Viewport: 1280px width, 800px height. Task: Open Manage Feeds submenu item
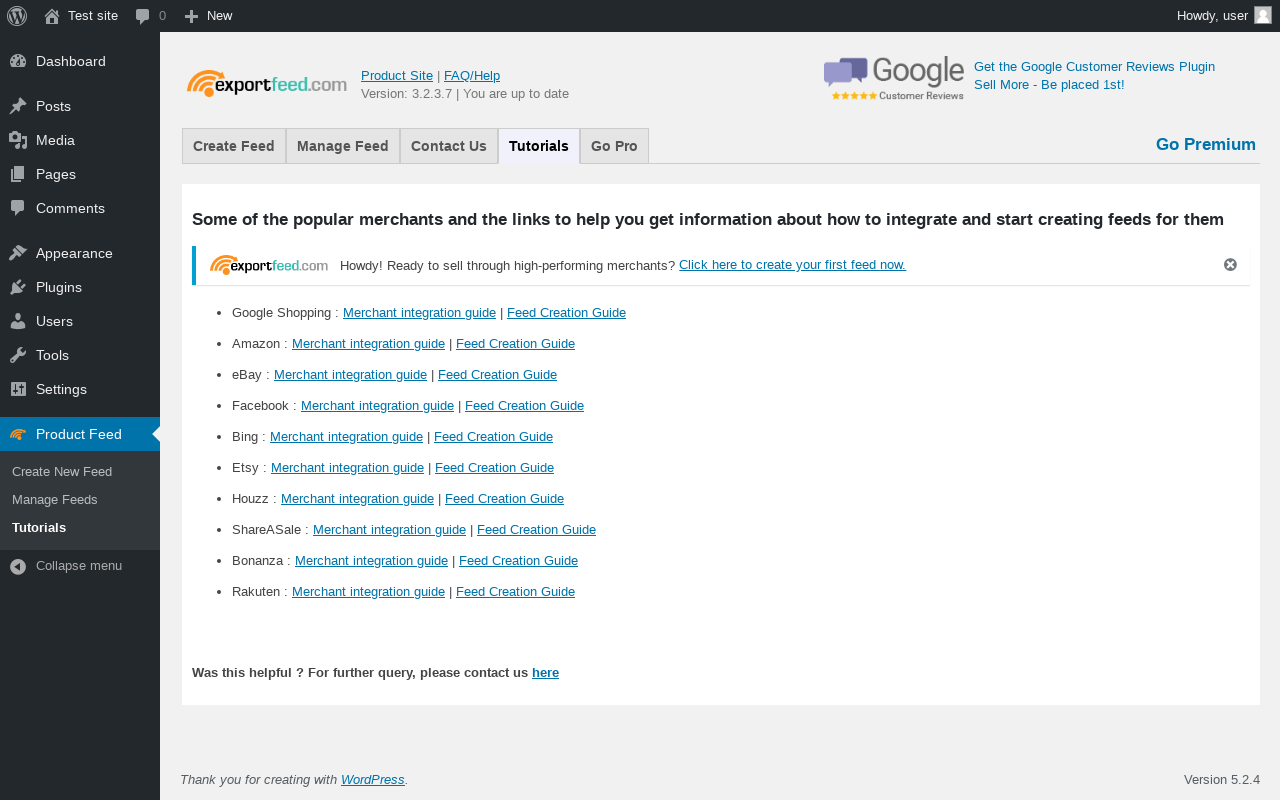point(55,499)
